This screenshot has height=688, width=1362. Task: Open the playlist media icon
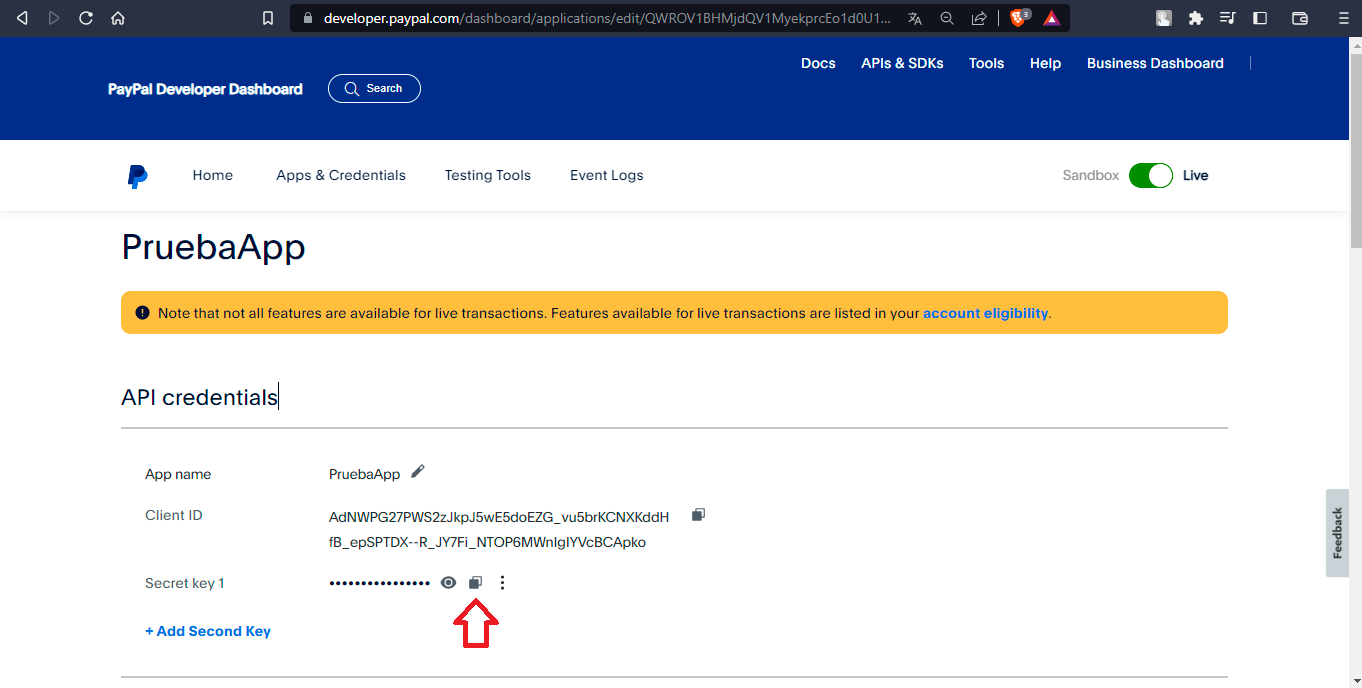pos(1227,18)
